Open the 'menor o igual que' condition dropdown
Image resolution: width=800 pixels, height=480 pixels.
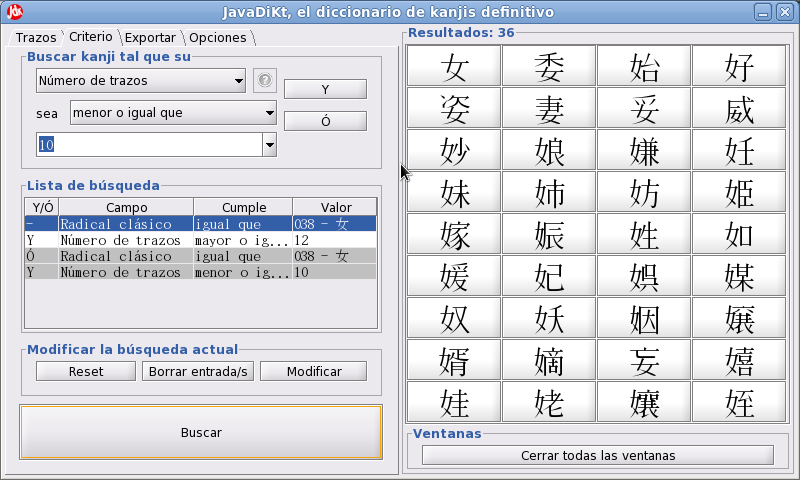point(173,113)
